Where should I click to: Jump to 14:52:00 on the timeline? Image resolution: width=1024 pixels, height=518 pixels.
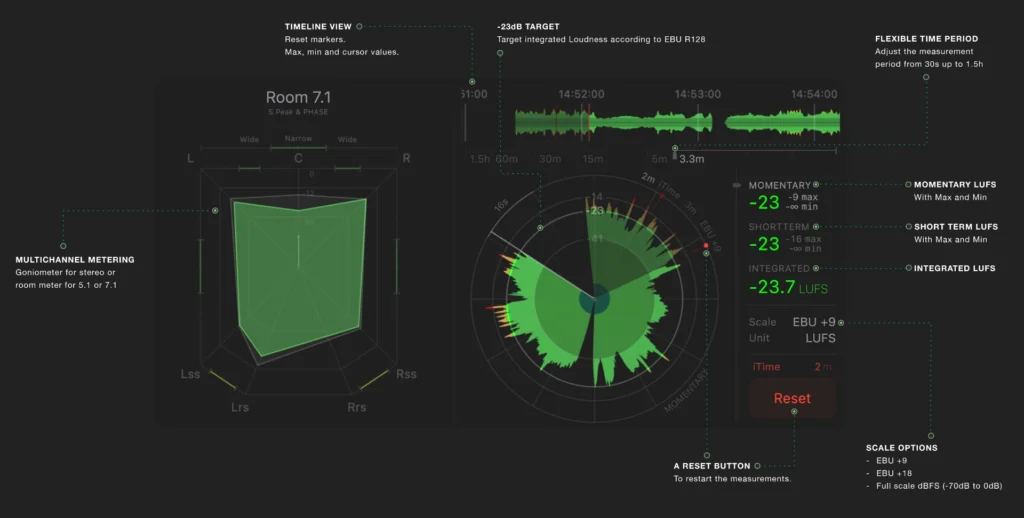(581, 94)
